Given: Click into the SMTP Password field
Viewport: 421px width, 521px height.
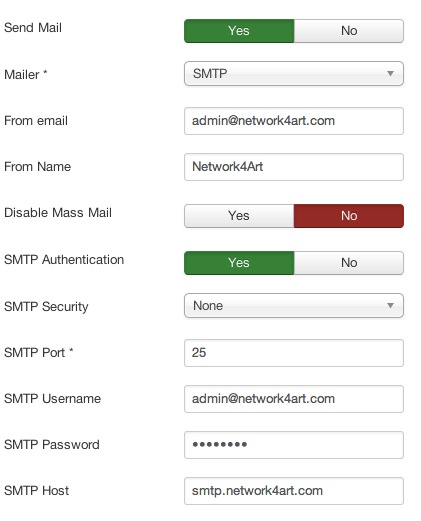Looking at the screenshot, I should click(294, 445).
